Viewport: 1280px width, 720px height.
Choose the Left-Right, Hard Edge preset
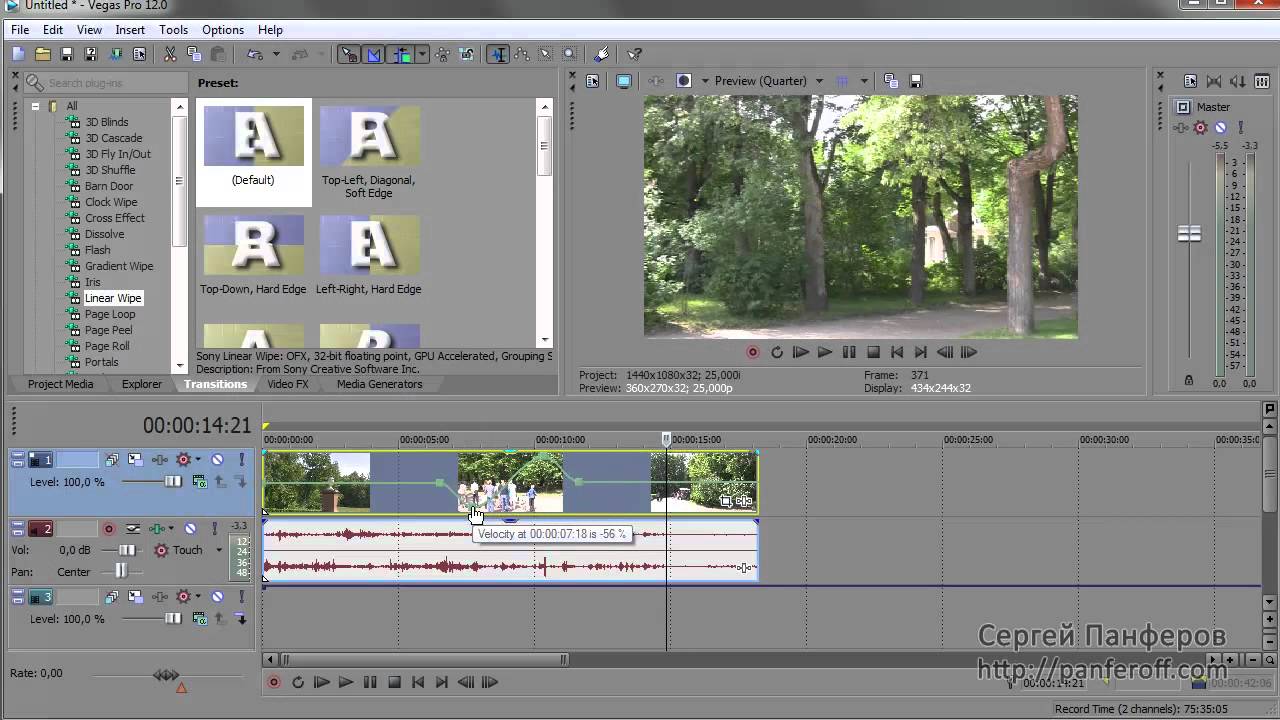tap(369, 245)
